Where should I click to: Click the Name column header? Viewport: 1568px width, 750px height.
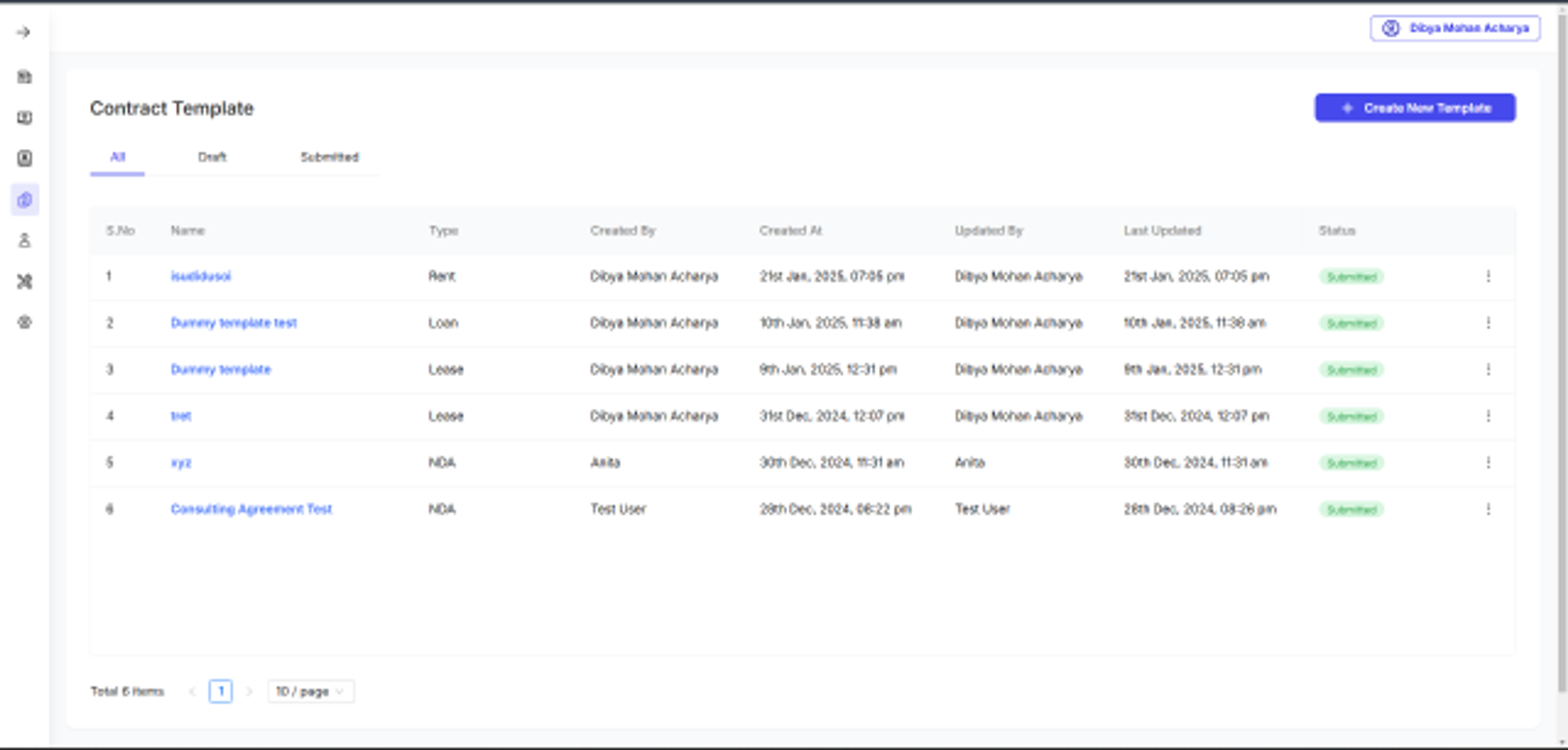[x=187, y=231]
